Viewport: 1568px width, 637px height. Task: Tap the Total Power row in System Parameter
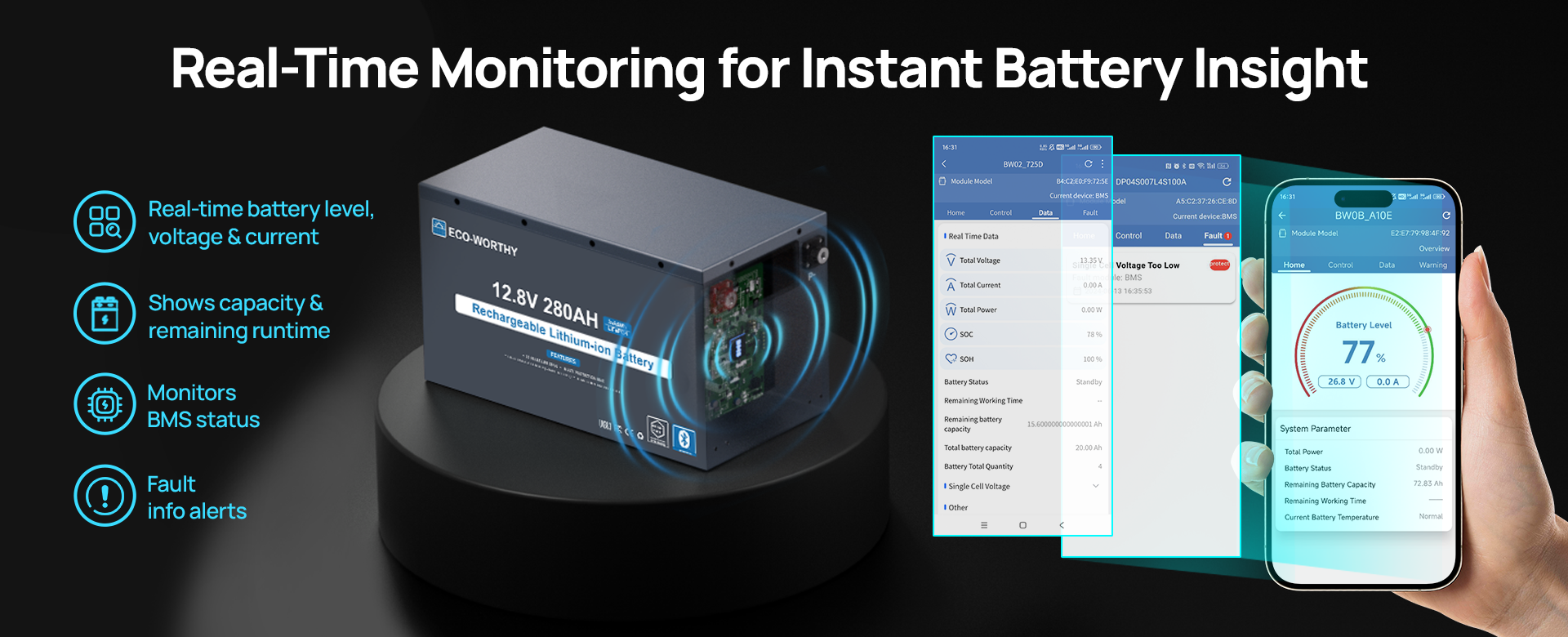pyautogui.click(x=1364, y=451)
